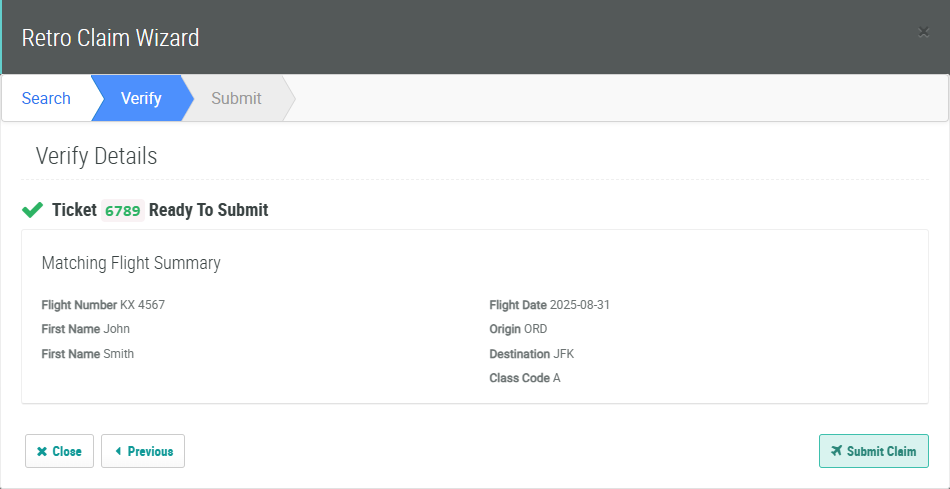The image size is (950, 489).
Task: Click the plane icon on Submit Claim
Action: coord(836,451)
